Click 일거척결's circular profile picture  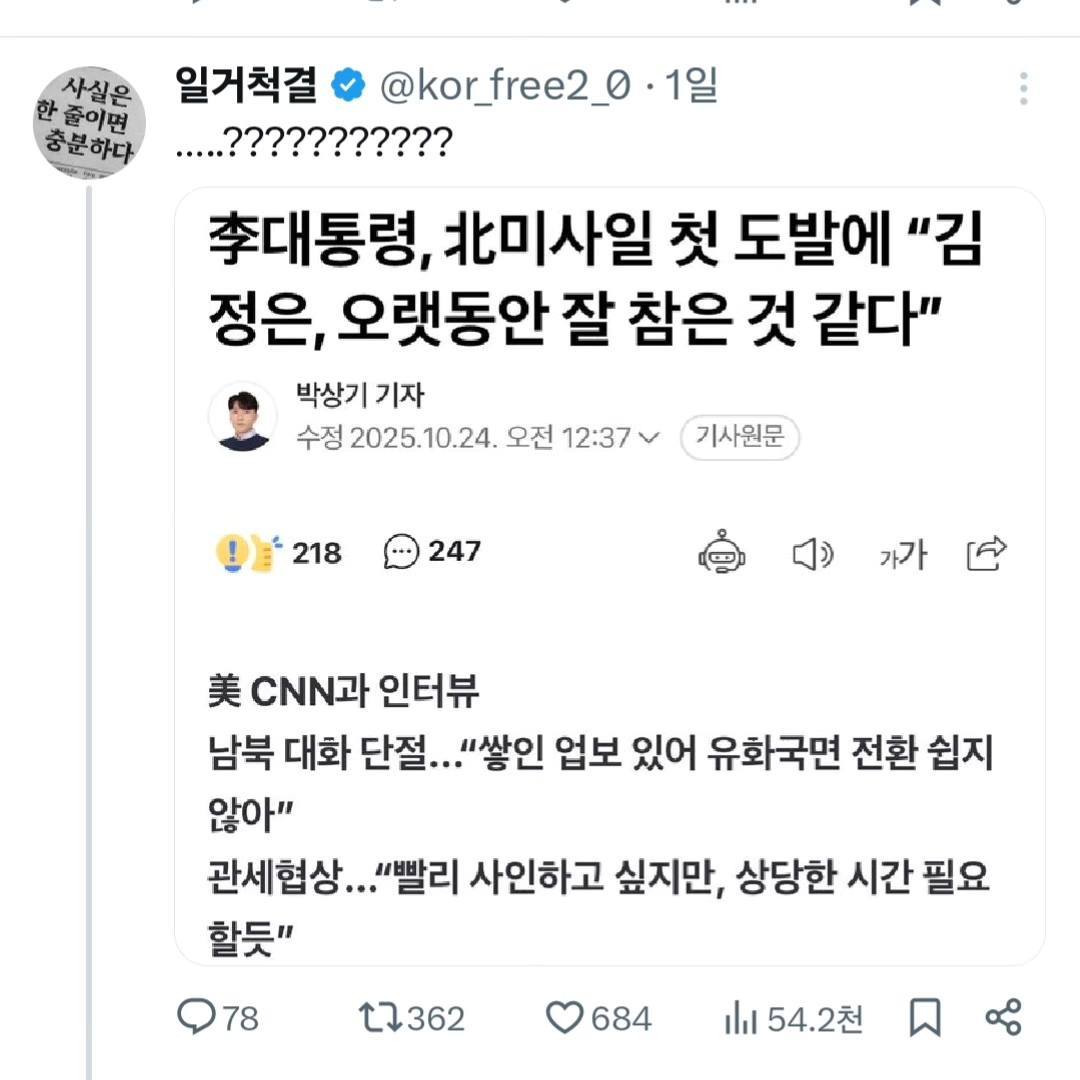pos(88,122)
